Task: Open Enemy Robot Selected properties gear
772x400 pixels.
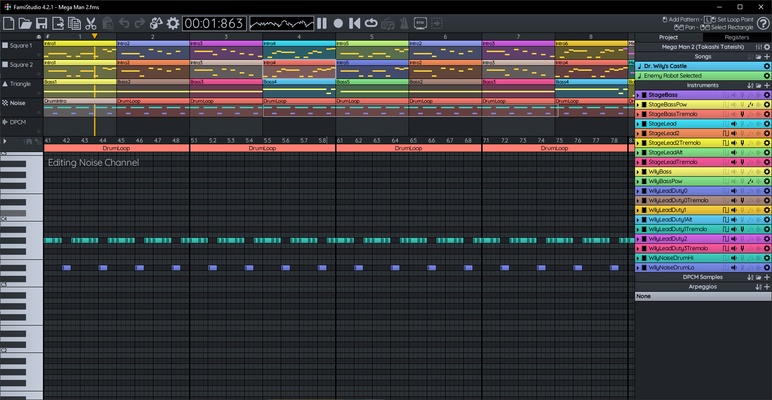Action: pyautogui.click(x=767, y=76)
